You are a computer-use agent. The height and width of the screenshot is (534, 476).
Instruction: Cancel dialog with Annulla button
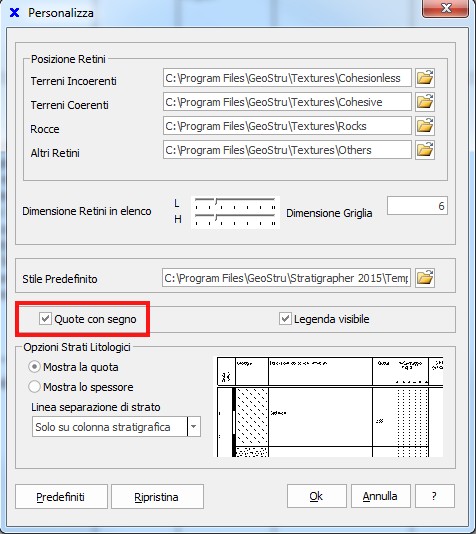click(x=381, y=496)
